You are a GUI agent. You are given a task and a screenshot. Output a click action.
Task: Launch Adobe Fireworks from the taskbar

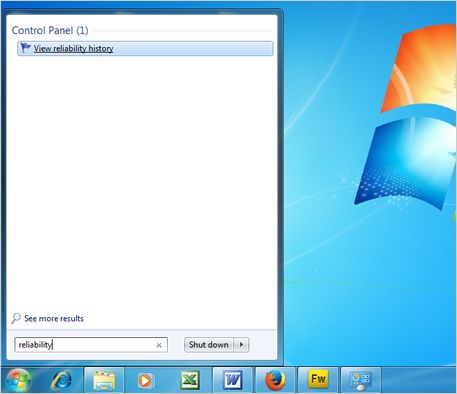tap(318, 380)
